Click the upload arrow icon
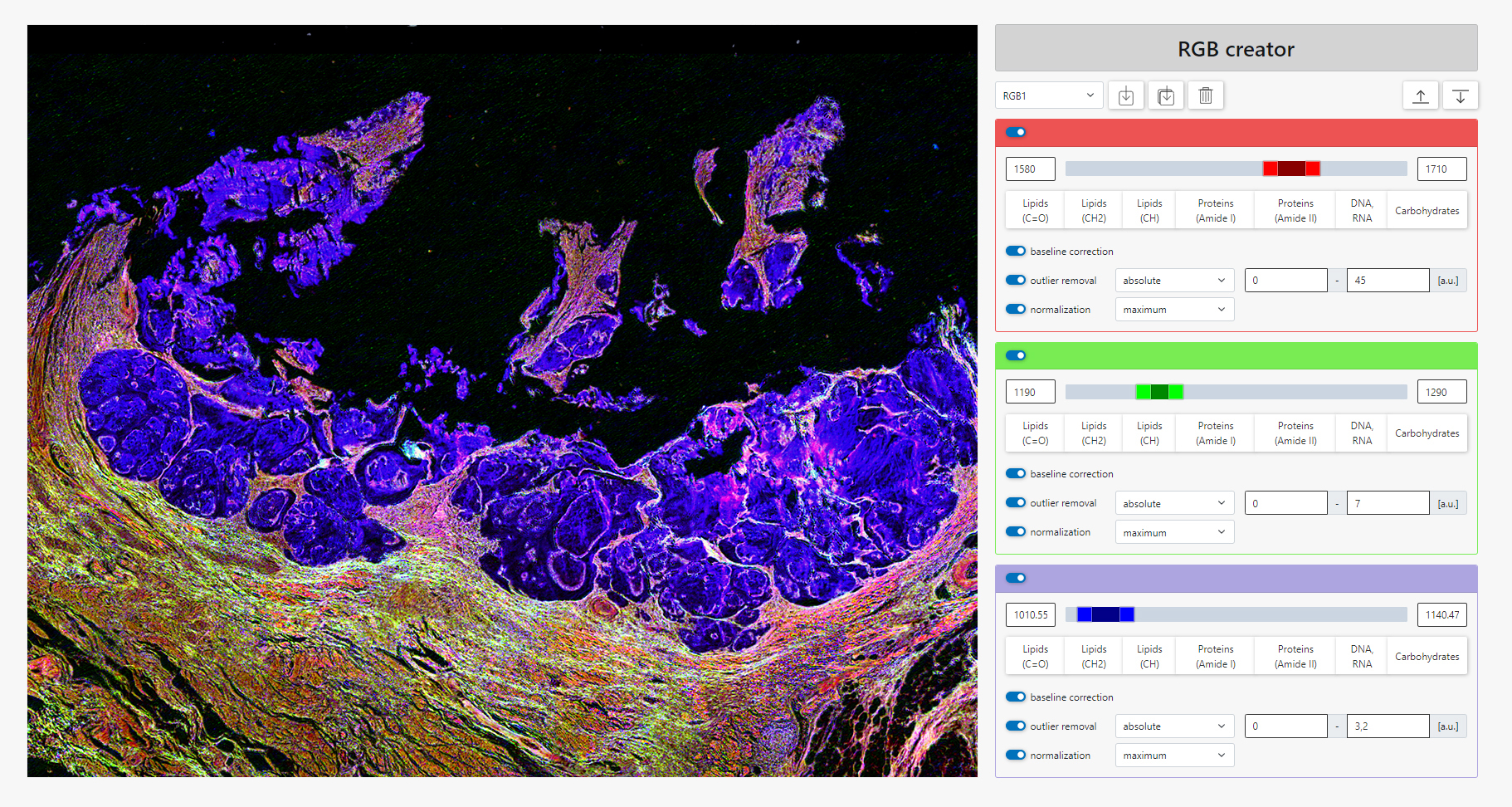1512x807 pixels. point(1421,95)
